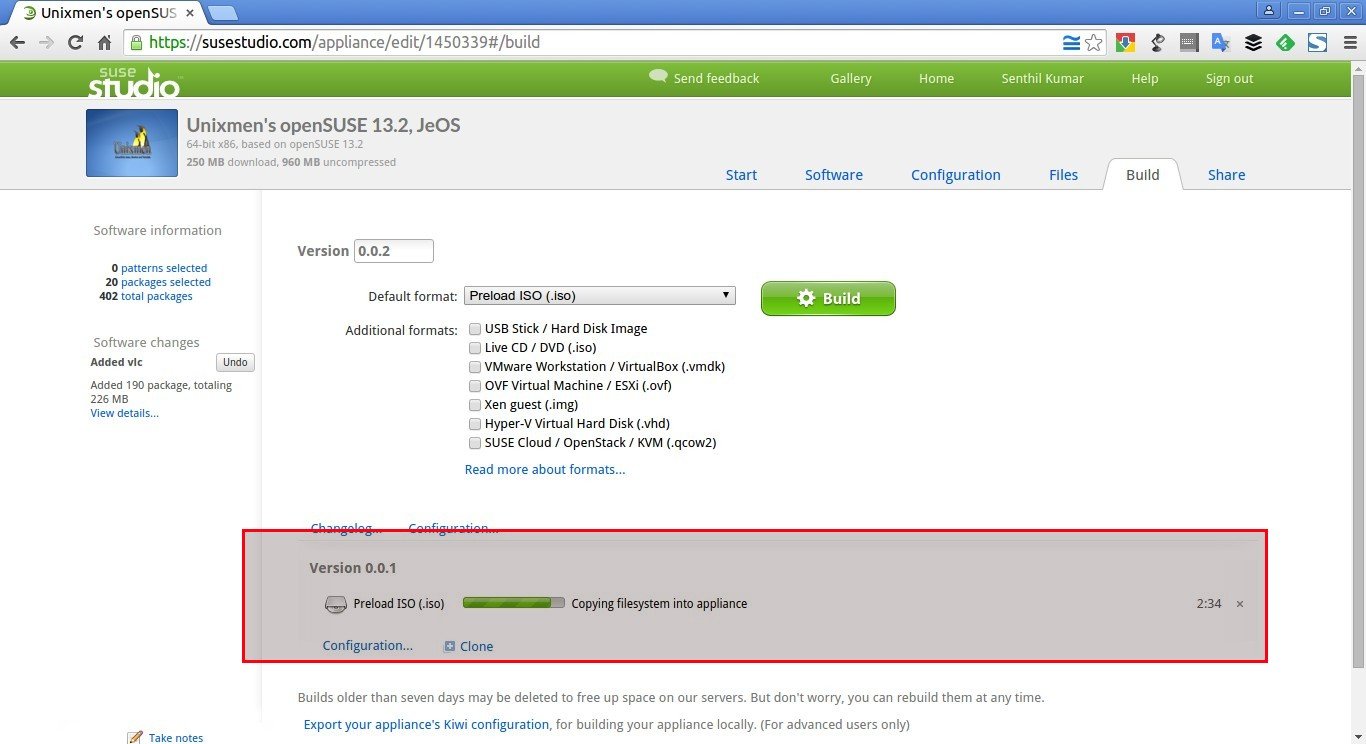Click the Gallery menu item
1366x744 pixels.
[851, 79]
